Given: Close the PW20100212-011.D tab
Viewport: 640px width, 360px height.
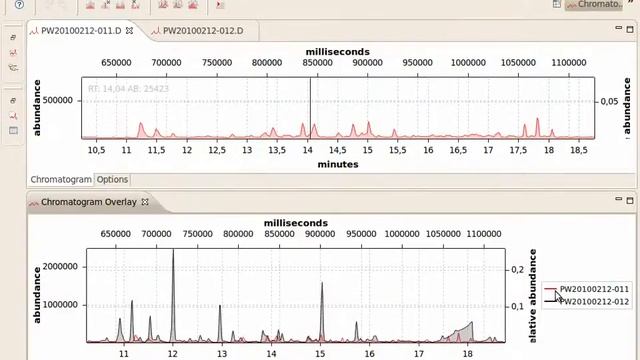Looking at the screenshot, I should [129, 31].
